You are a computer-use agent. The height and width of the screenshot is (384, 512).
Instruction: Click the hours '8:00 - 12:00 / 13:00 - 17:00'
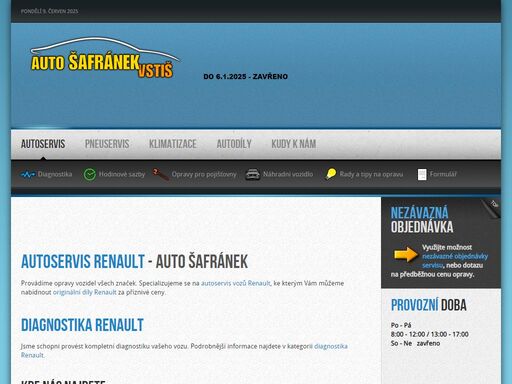coord(430,334)
